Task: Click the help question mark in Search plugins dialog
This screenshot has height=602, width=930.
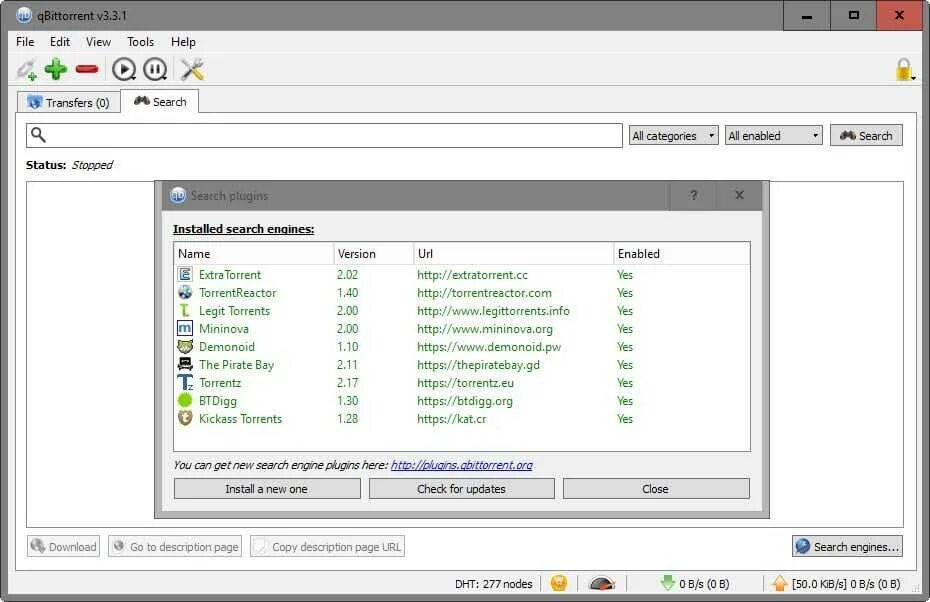Action: coord(693,195)
